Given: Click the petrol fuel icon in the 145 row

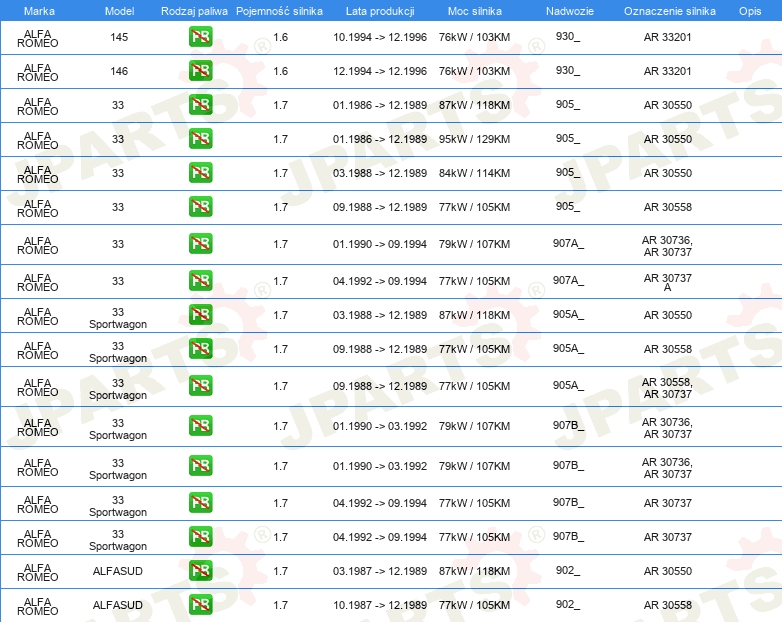Looking at the screenshot, I should [200, 37].
